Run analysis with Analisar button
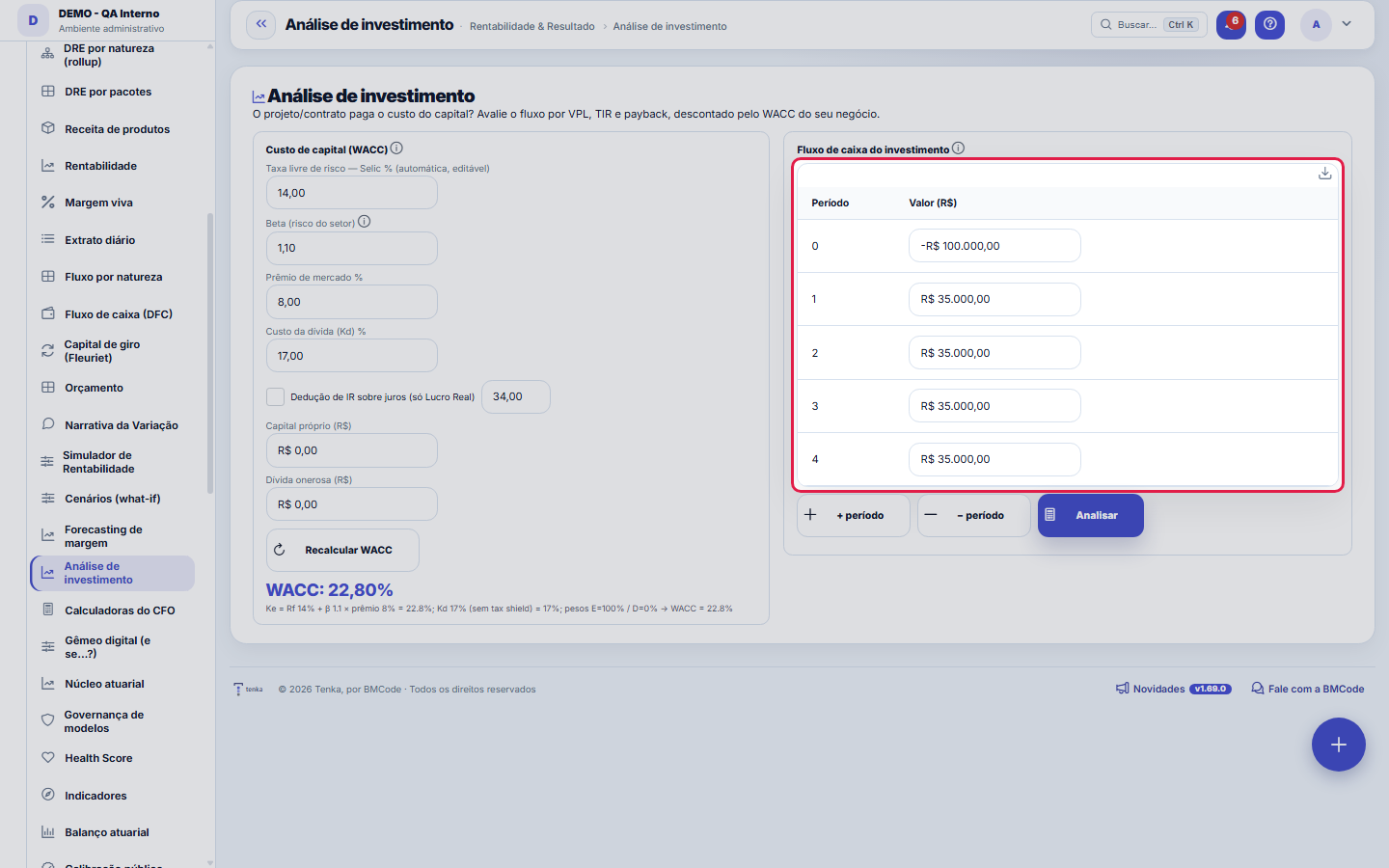This screenshot has height=868, width=1389. 1091,515
